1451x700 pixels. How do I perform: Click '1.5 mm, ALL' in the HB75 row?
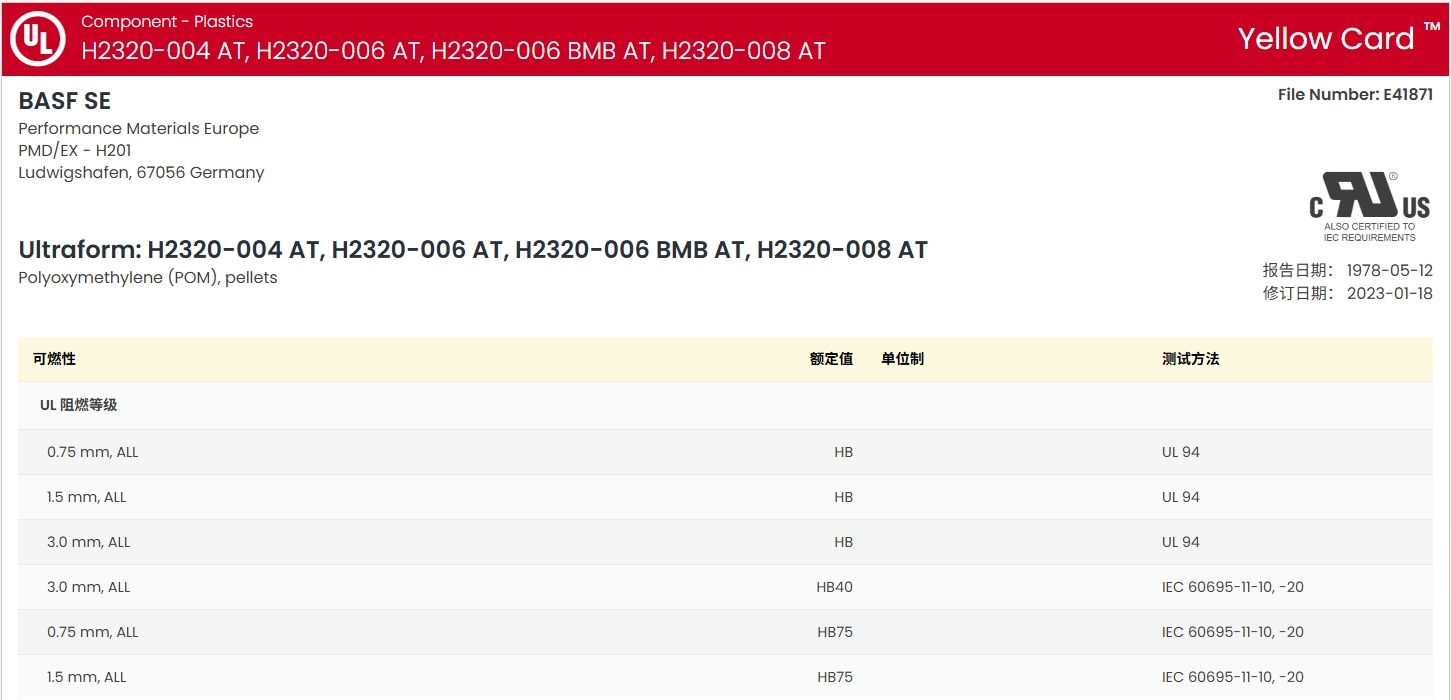pyautogui.click(x=87, y=677)
